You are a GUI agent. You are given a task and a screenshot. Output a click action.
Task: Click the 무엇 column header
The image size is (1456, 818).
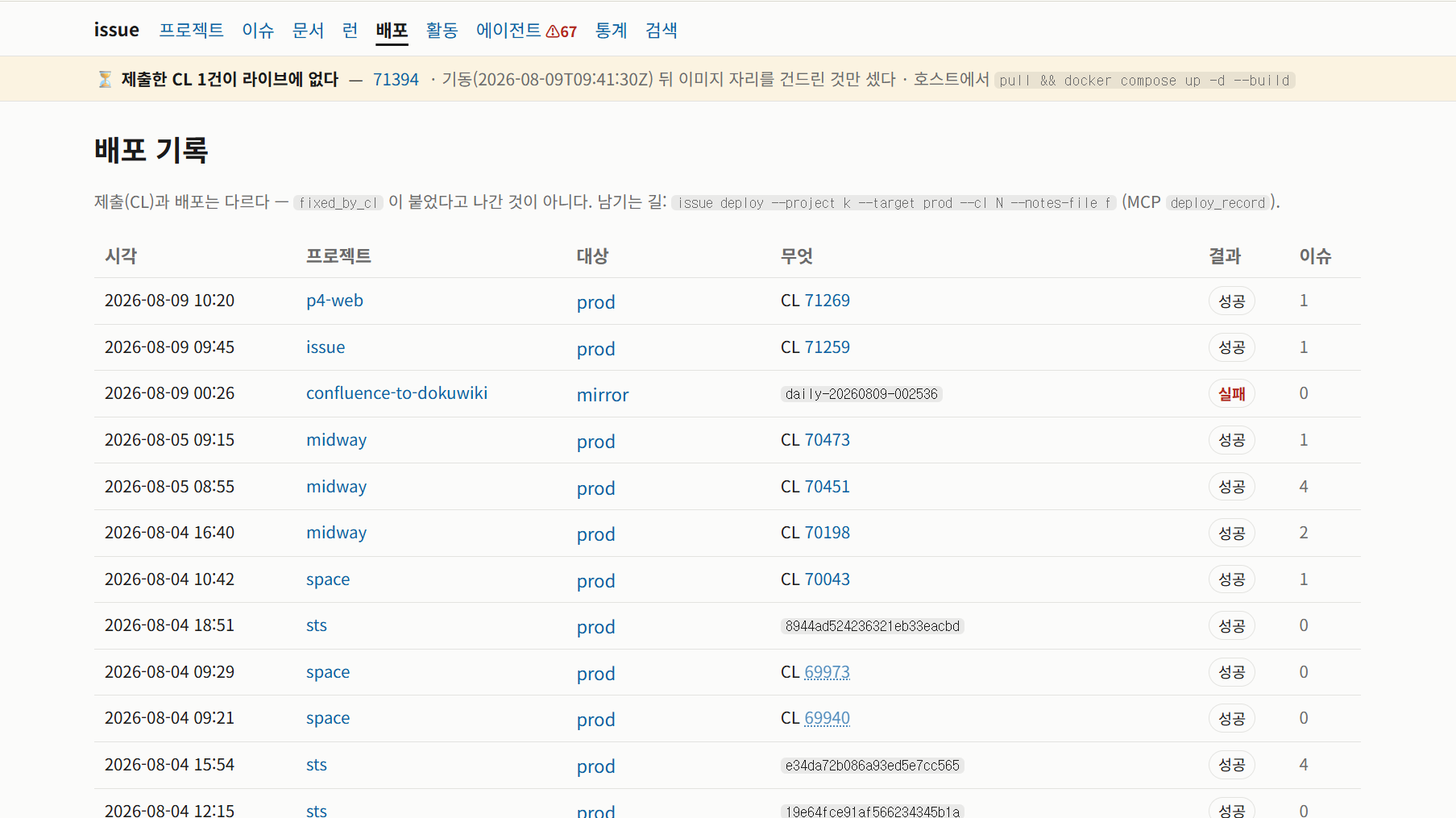click(797, 255)
